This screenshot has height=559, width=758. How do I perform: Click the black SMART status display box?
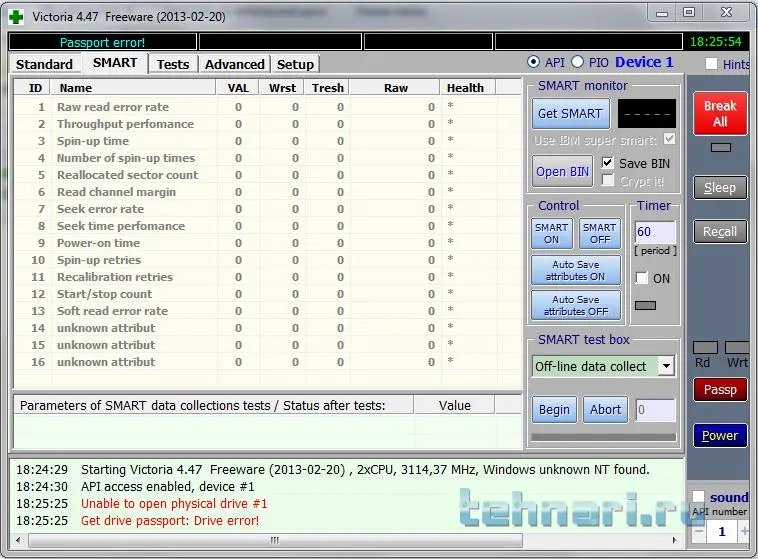[647, 114]
